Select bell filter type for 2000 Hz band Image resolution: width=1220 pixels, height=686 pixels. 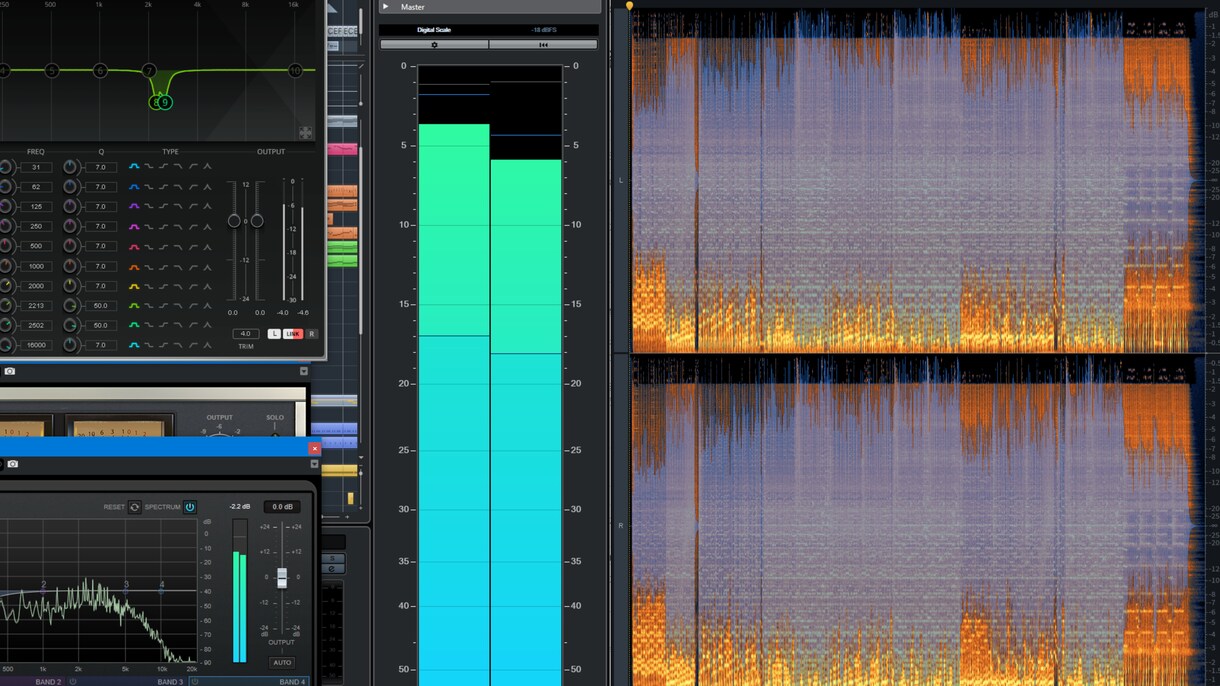134,286
